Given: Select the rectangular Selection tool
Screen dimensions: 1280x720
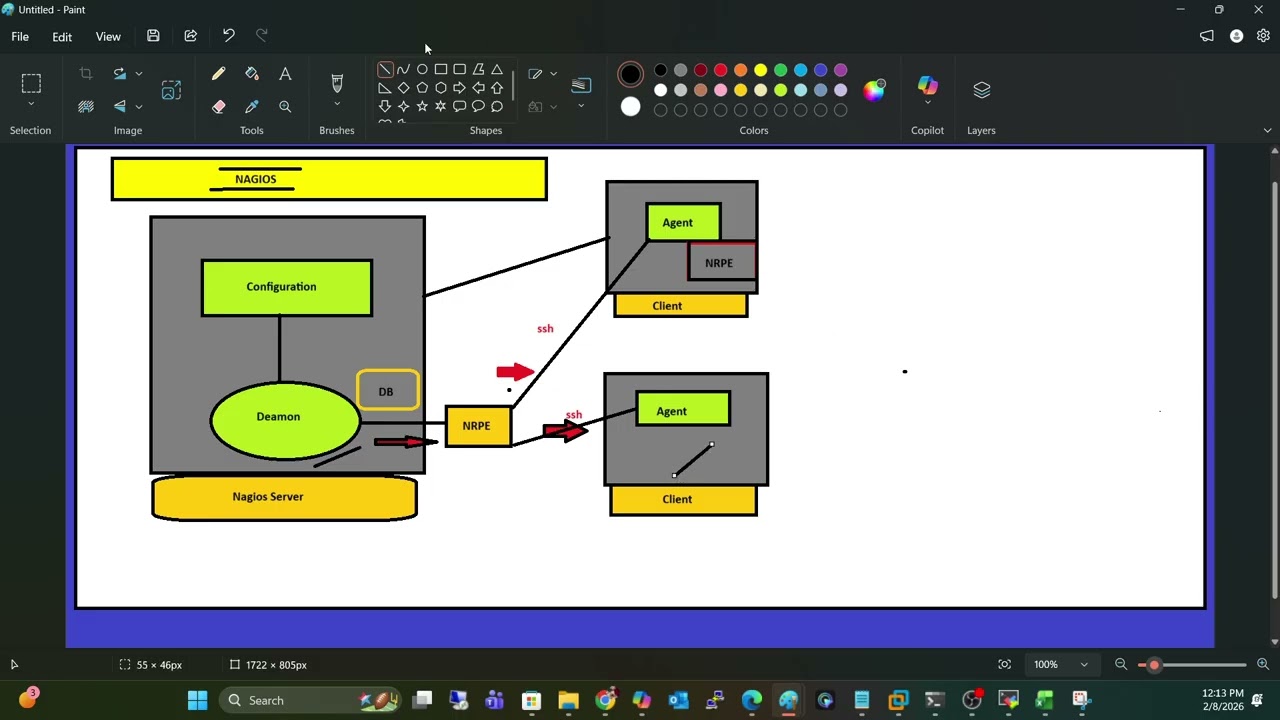Looking at the screenshot, I should (31, 82).
